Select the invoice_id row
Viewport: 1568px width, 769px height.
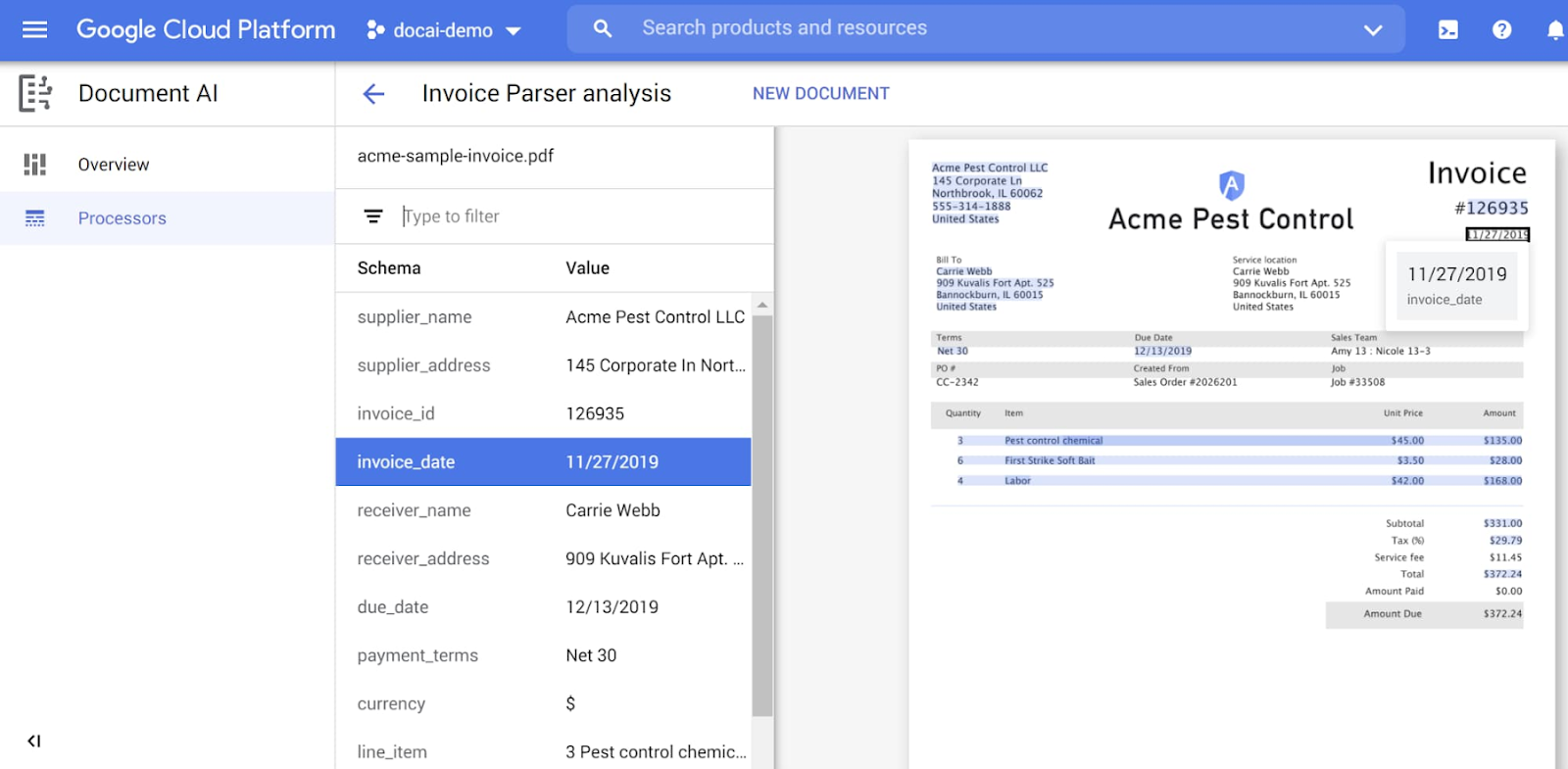tap(544, 413)
